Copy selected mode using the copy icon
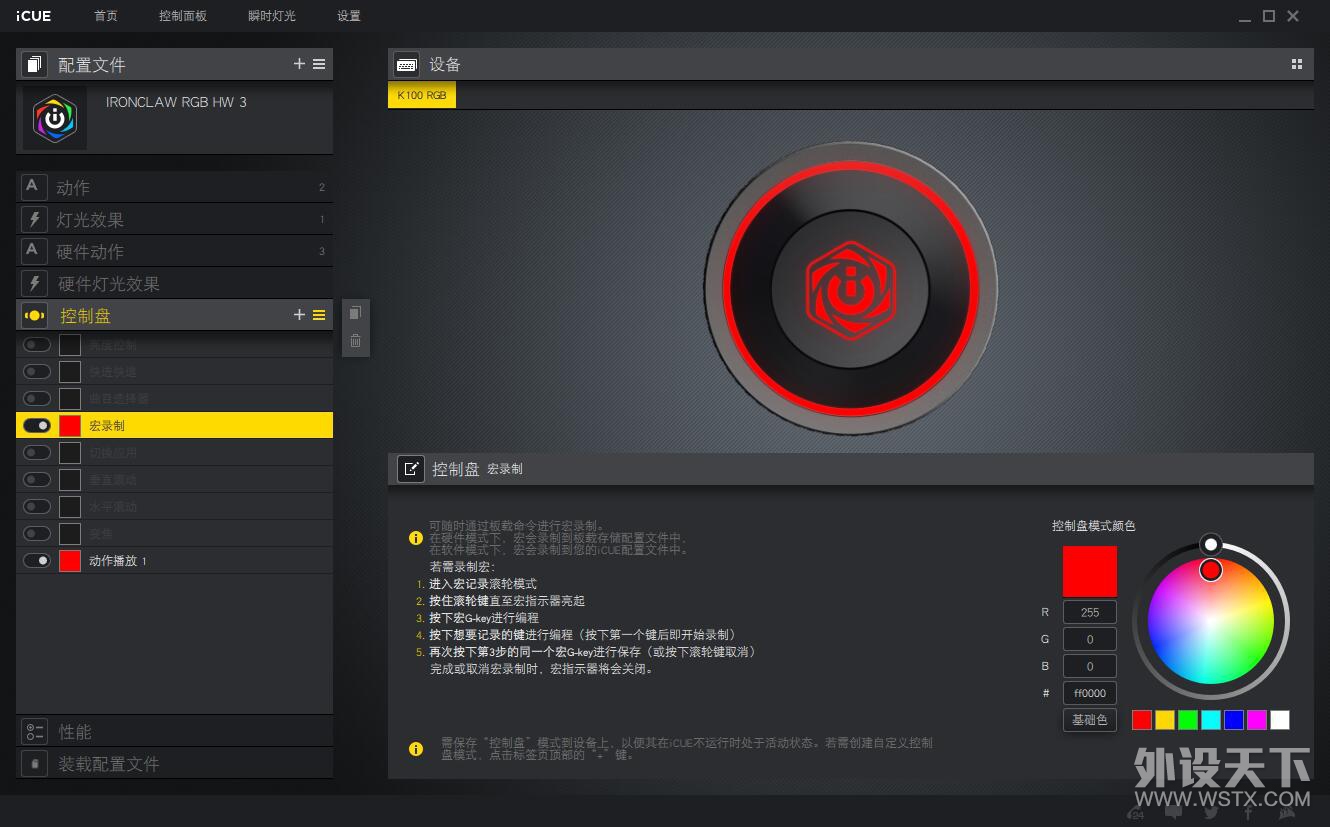 [355, 313]
